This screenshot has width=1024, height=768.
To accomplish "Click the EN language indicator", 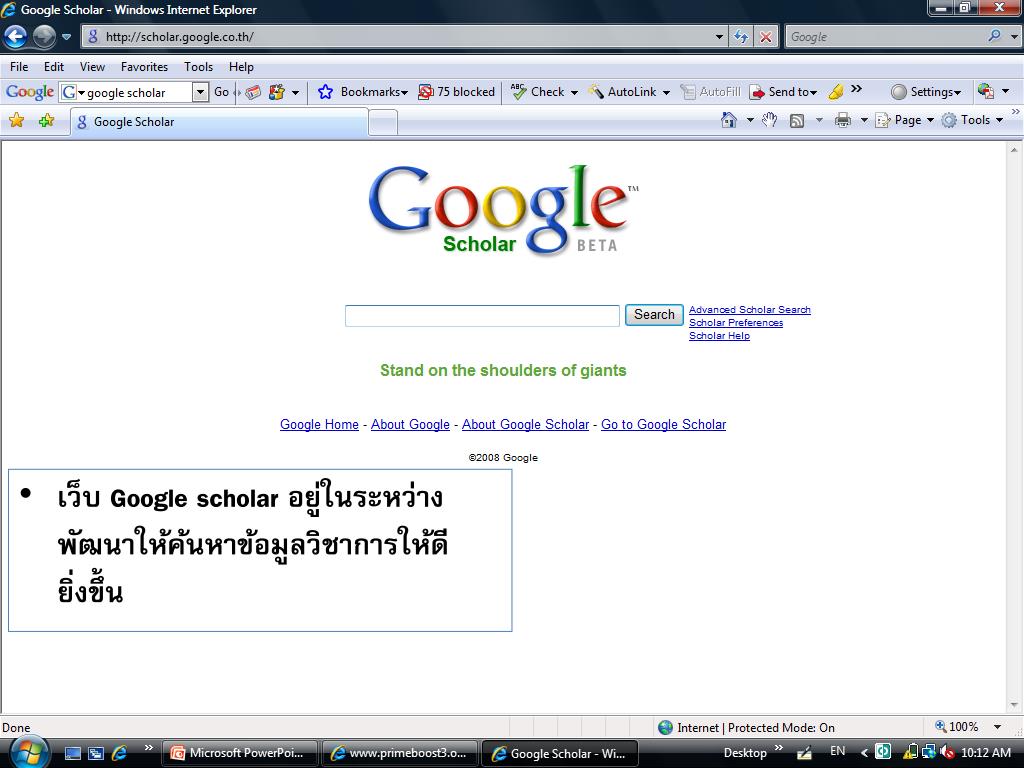I will 837,752.
